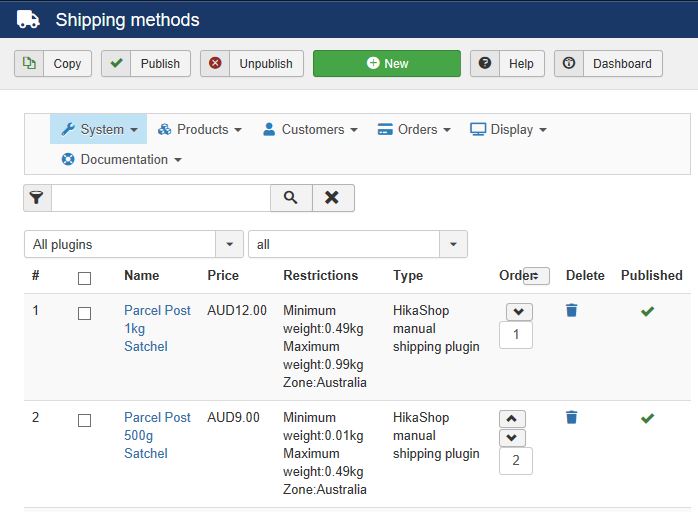Screen dimensions: 698x512
Task: Check the box for Parcel Post 500g Satchel
Action: 84,420
